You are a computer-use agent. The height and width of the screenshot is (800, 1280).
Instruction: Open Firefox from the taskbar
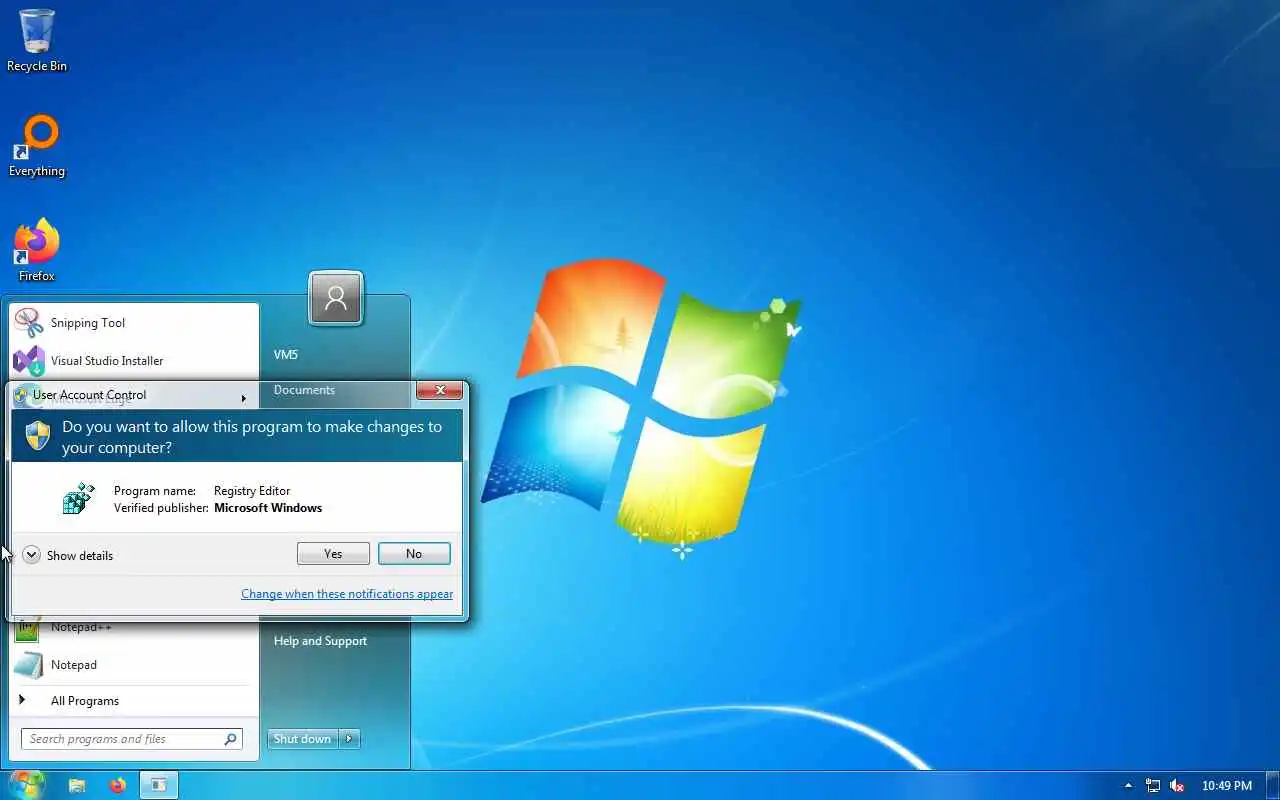(x=118, y=786)
